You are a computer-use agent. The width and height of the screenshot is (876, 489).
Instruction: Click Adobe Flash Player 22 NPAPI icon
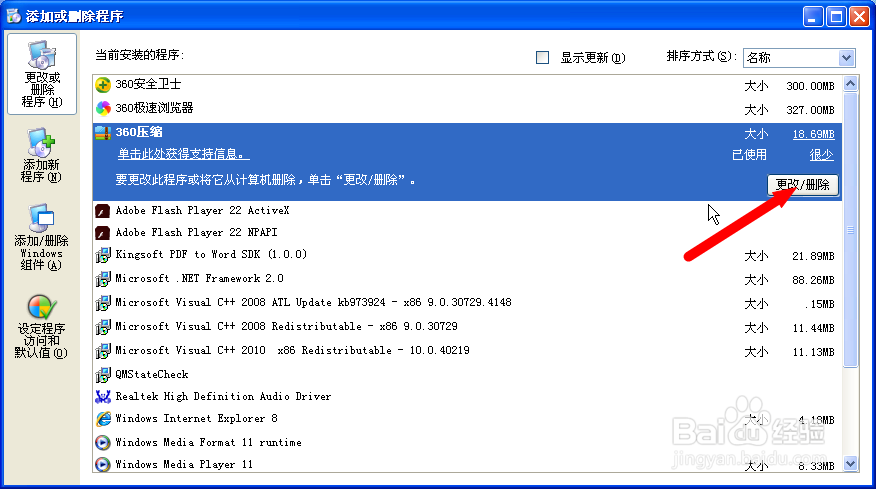(103, 232)
